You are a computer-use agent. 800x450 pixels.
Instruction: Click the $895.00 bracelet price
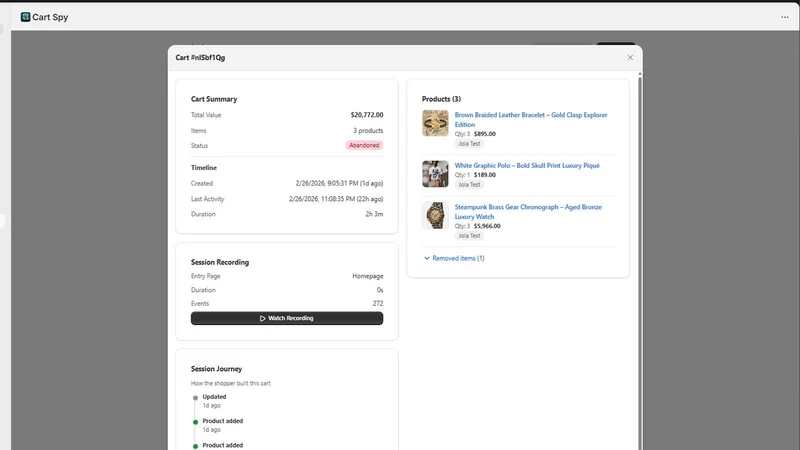tap(485, 134)
